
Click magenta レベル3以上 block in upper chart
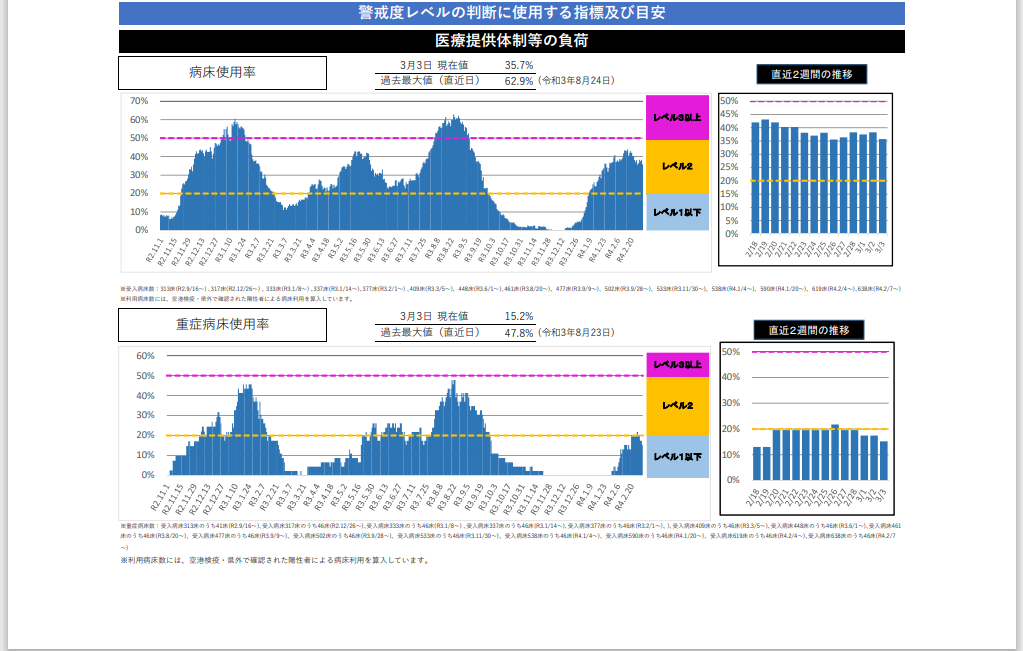(677, 117)
